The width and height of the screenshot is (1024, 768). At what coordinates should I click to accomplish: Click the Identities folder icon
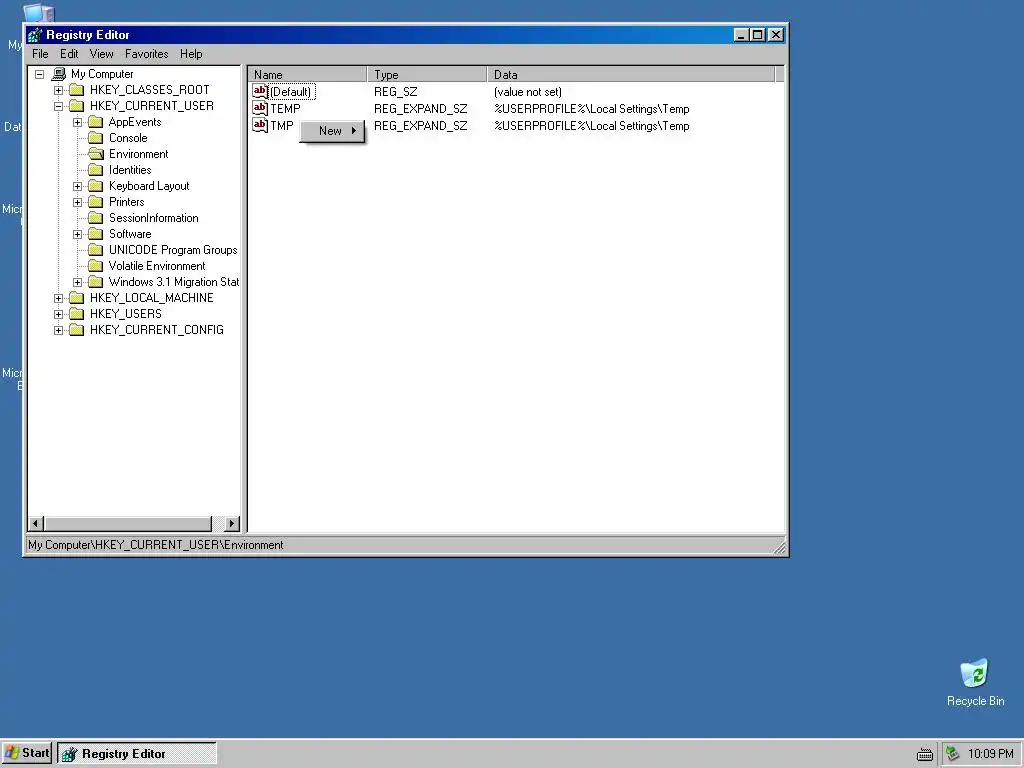(x=95, y=170)
